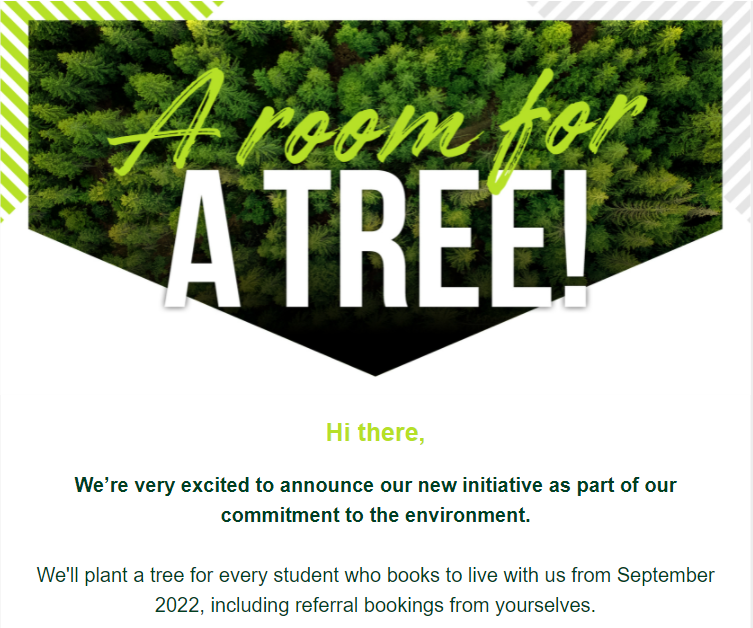Click the large white letter 'A' in headline
The image size is (753, 628).
[x=202, y=239]
